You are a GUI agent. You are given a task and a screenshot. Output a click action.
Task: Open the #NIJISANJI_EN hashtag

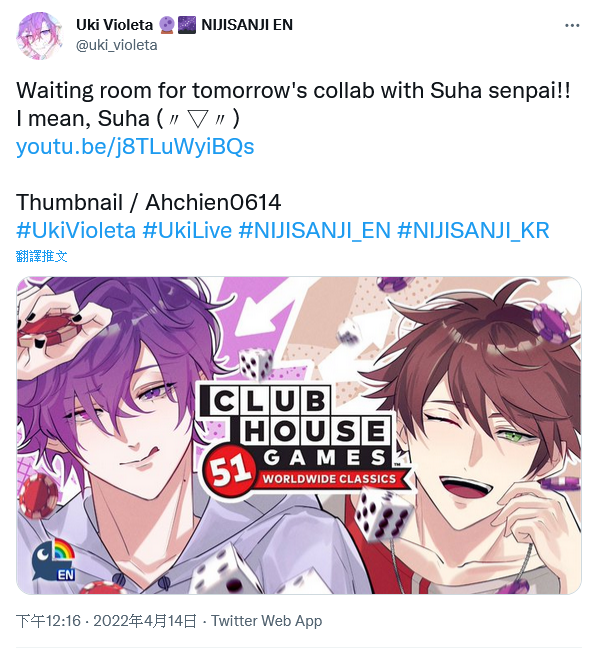point(314,230)
